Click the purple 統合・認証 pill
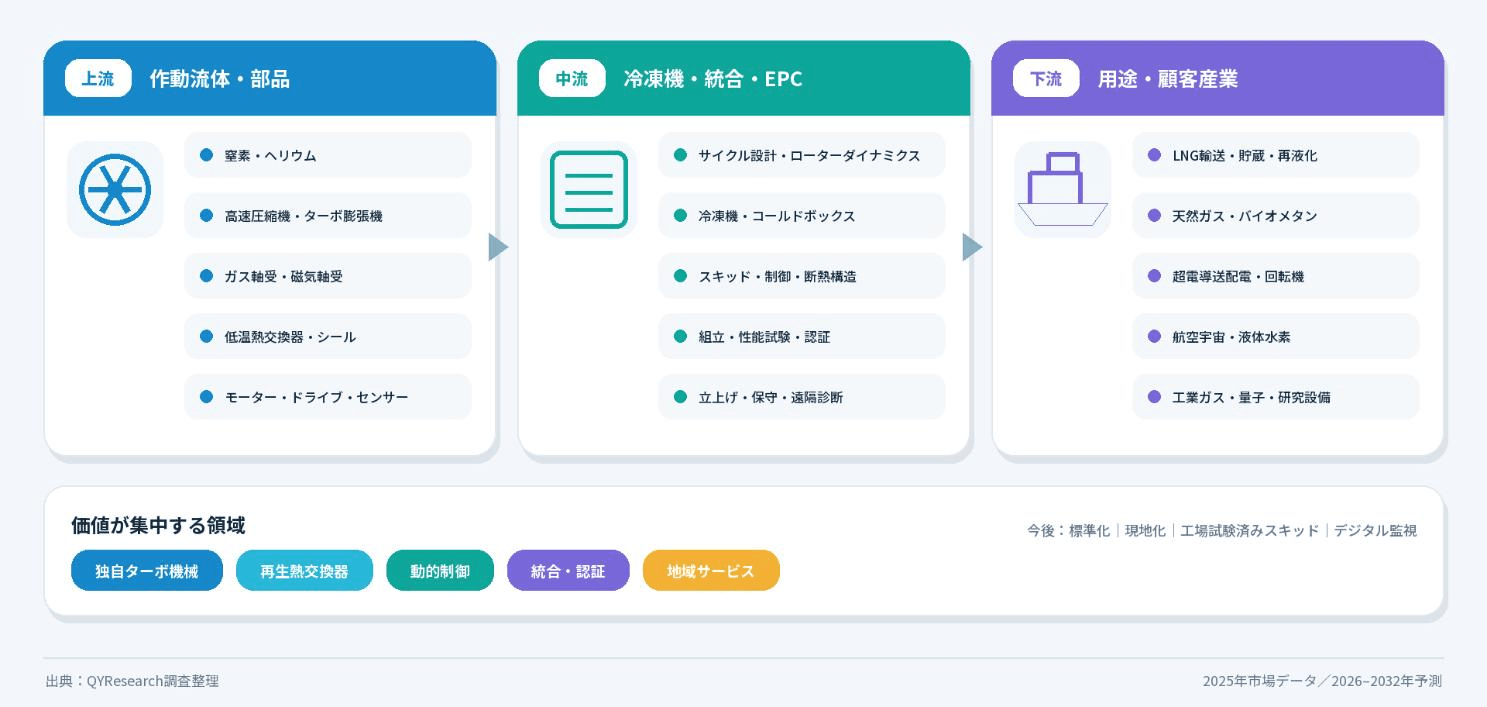Image resolution: width=1487 pixels, height=707 pixels. [568, 571]
